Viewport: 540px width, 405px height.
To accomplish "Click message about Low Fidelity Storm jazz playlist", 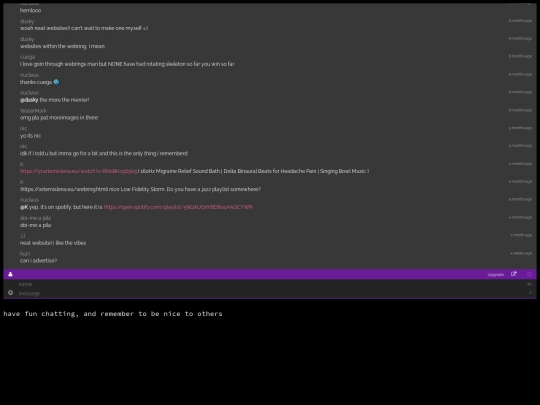I will [140, 189].
